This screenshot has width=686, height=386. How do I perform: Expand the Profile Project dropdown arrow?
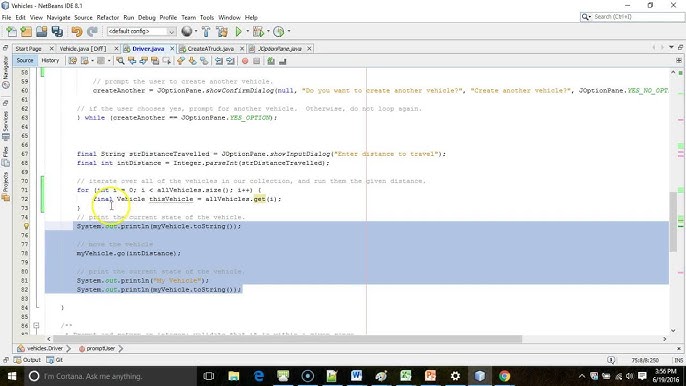(289, 32)
